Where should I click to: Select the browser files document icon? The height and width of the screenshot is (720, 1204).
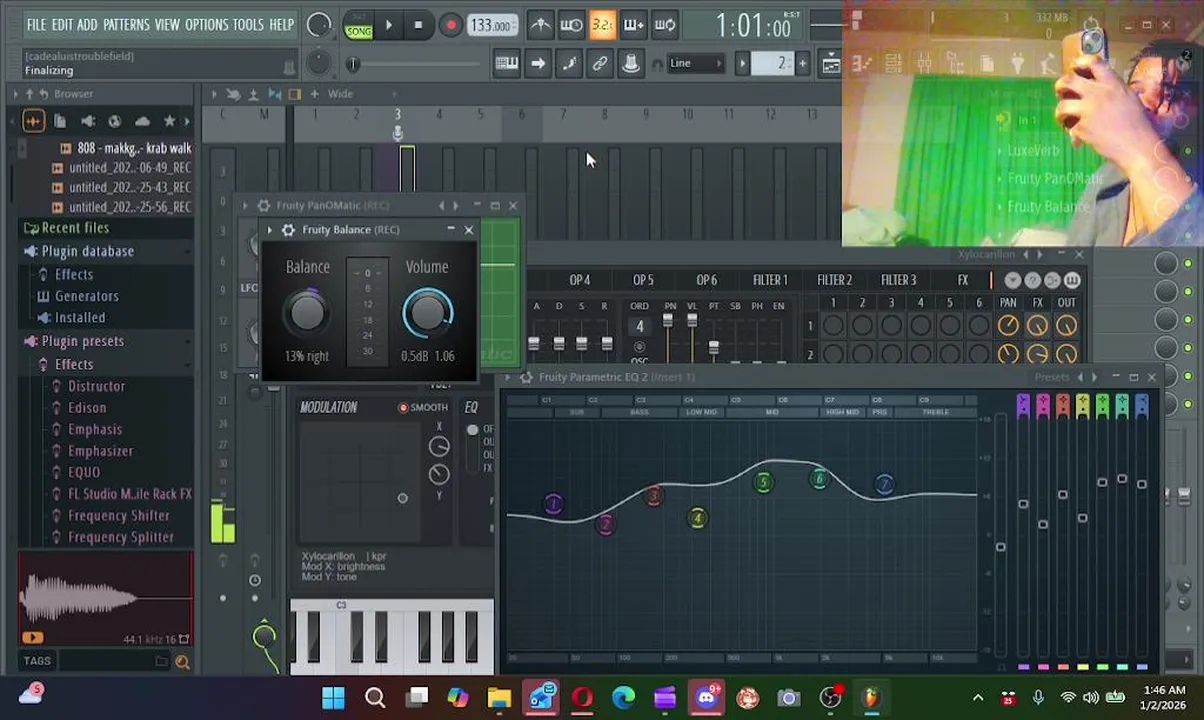[60, 121]
